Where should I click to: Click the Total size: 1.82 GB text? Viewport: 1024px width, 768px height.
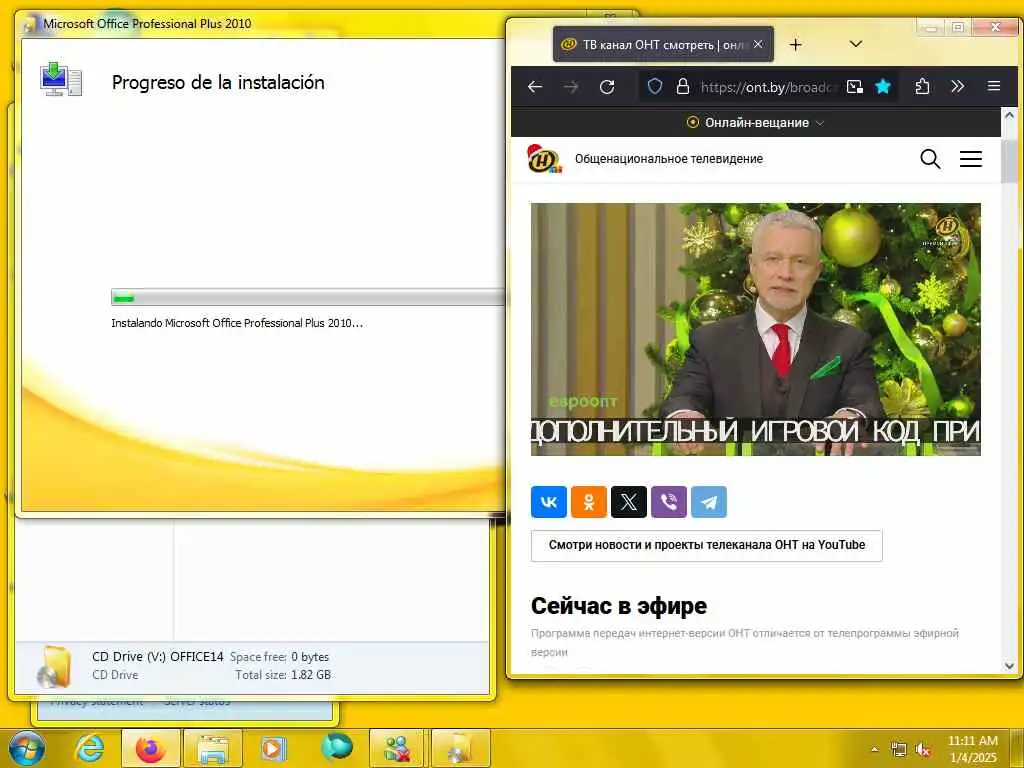[283, 675]
